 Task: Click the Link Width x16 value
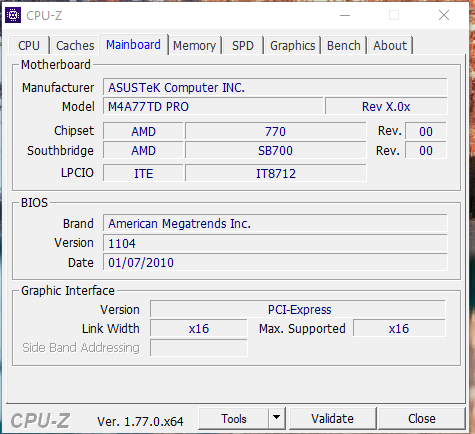199,329
